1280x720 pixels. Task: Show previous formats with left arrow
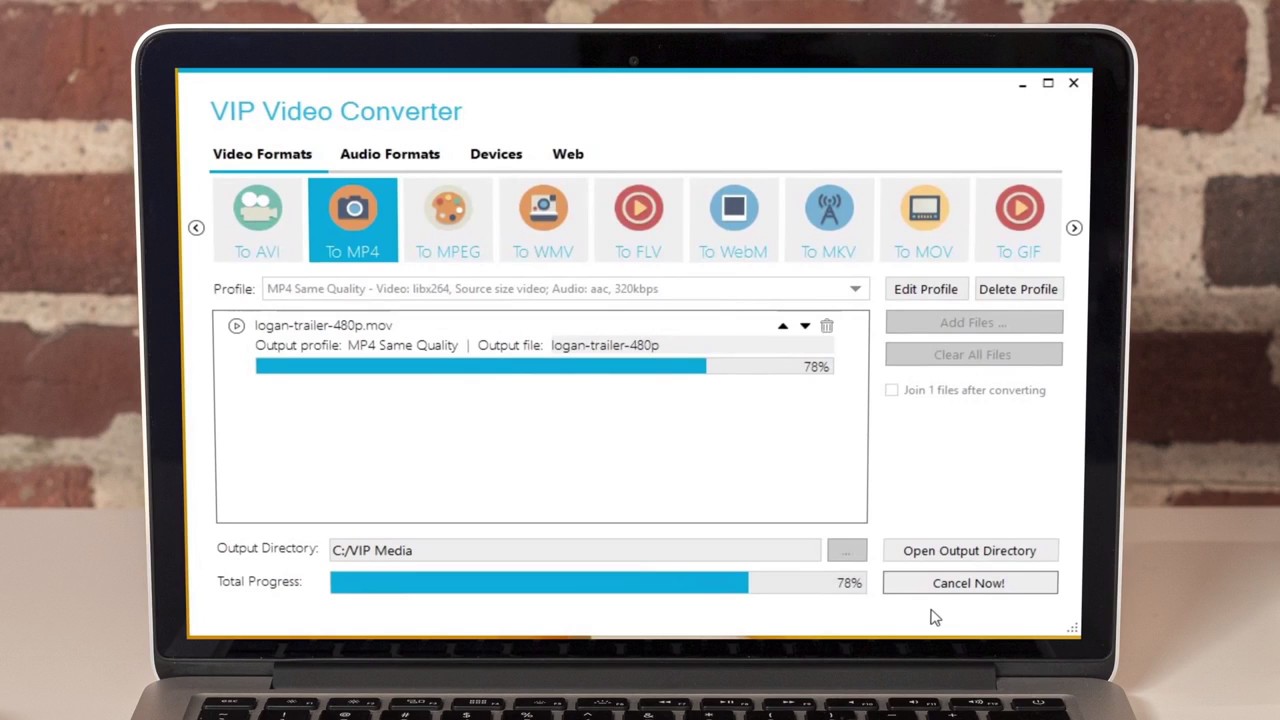[196, 228]
